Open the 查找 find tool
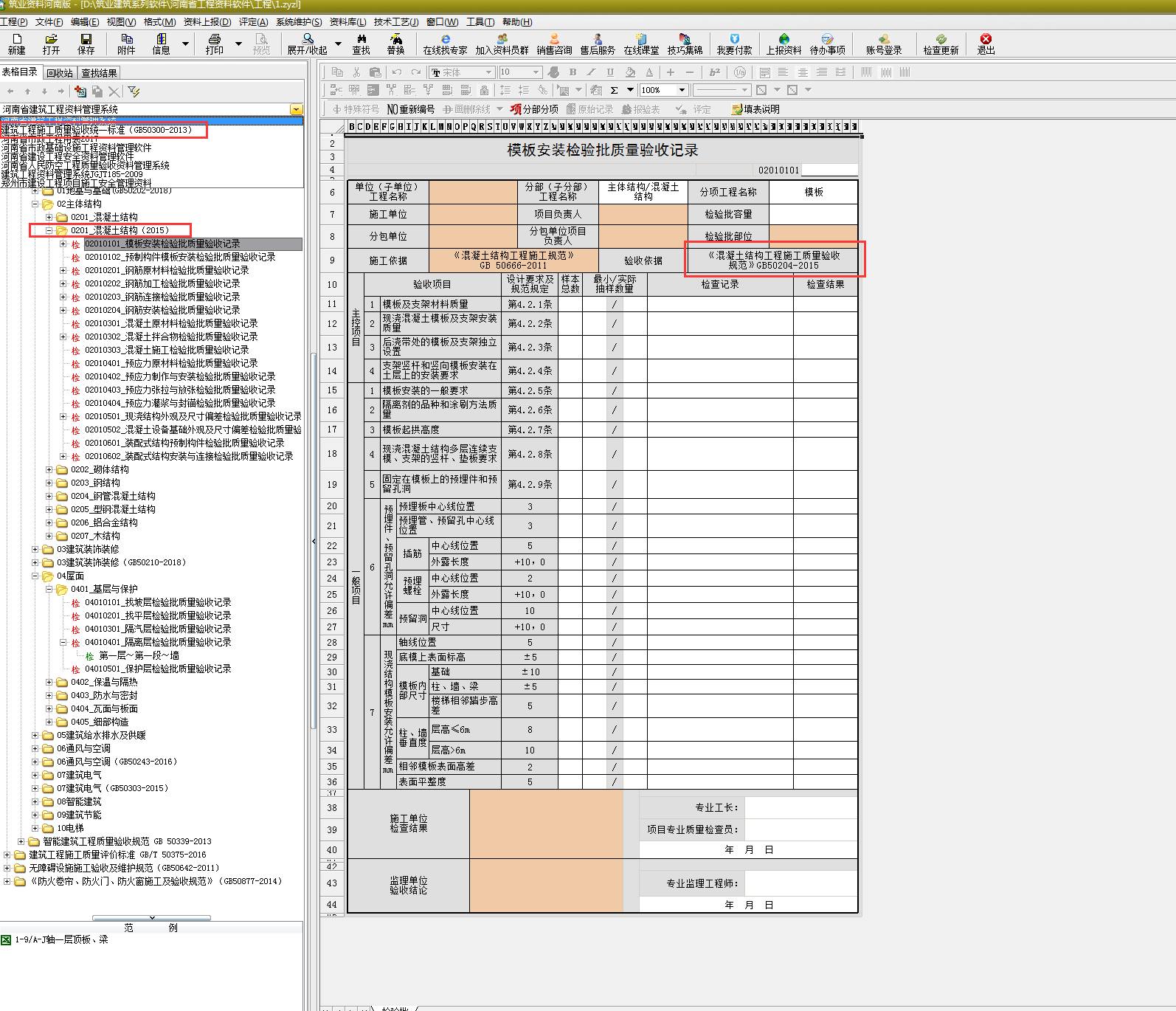1176x1011 pixels. pos(361,44)
